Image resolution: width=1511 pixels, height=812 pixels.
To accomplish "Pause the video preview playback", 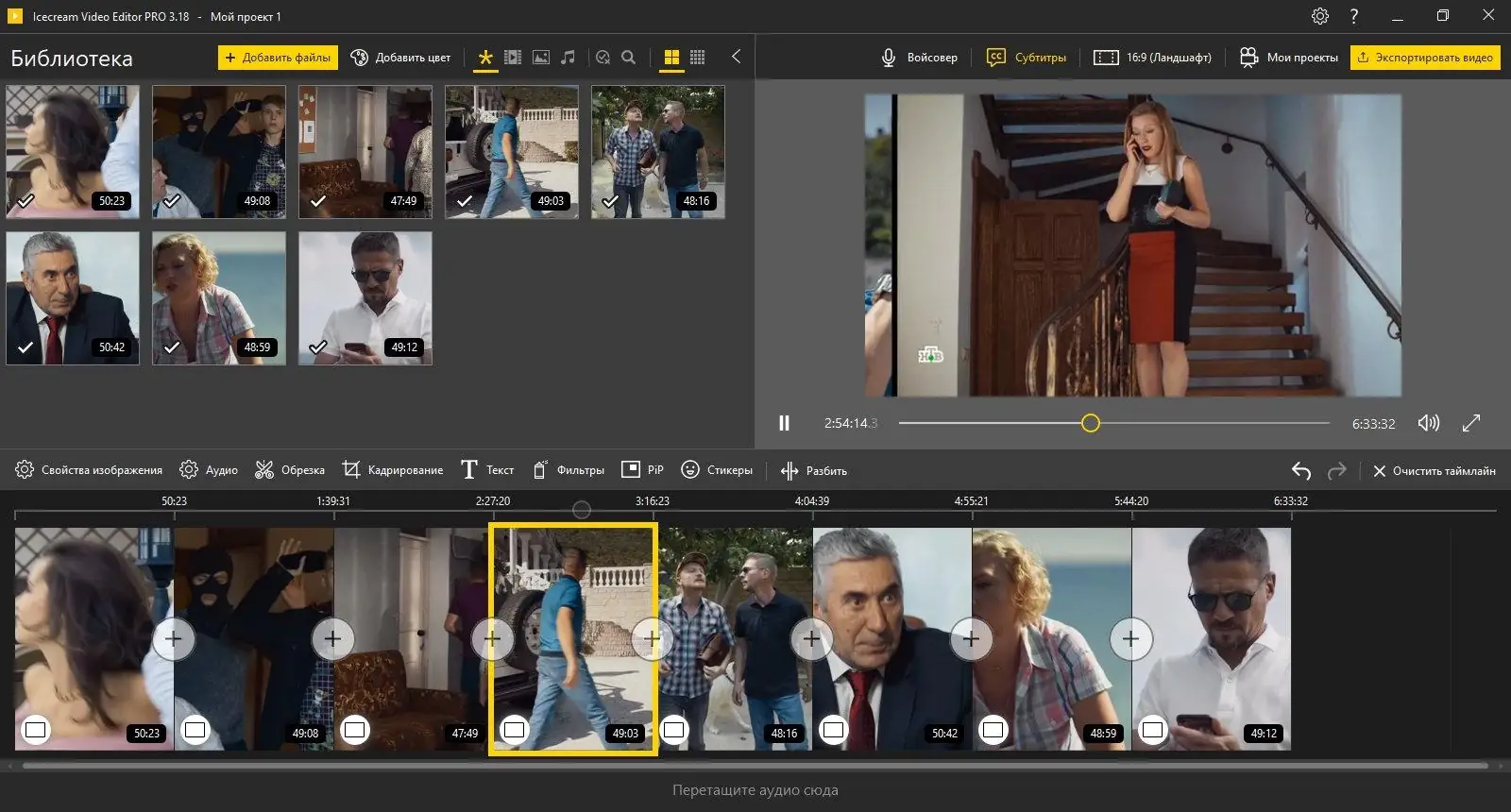I will tap(784, 423).
